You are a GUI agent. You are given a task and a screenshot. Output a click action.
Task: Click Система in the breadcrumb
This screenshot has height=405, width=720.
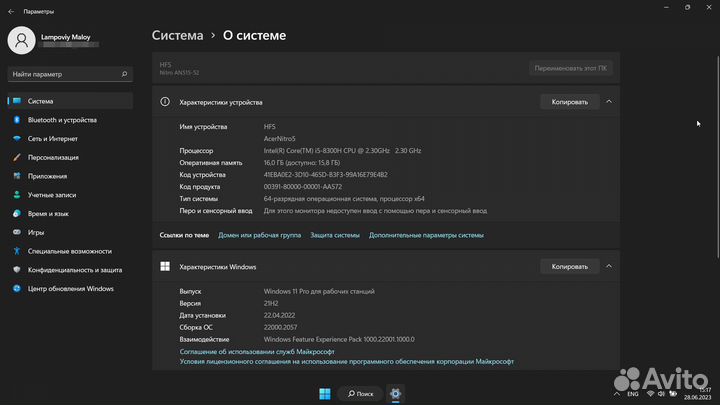pos(177,35)
